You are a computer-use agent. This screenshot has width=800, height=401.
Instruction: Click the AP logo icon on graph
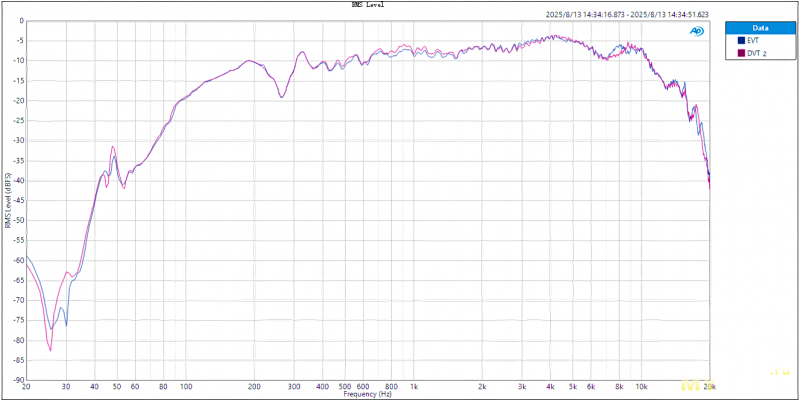coord(696,31)
